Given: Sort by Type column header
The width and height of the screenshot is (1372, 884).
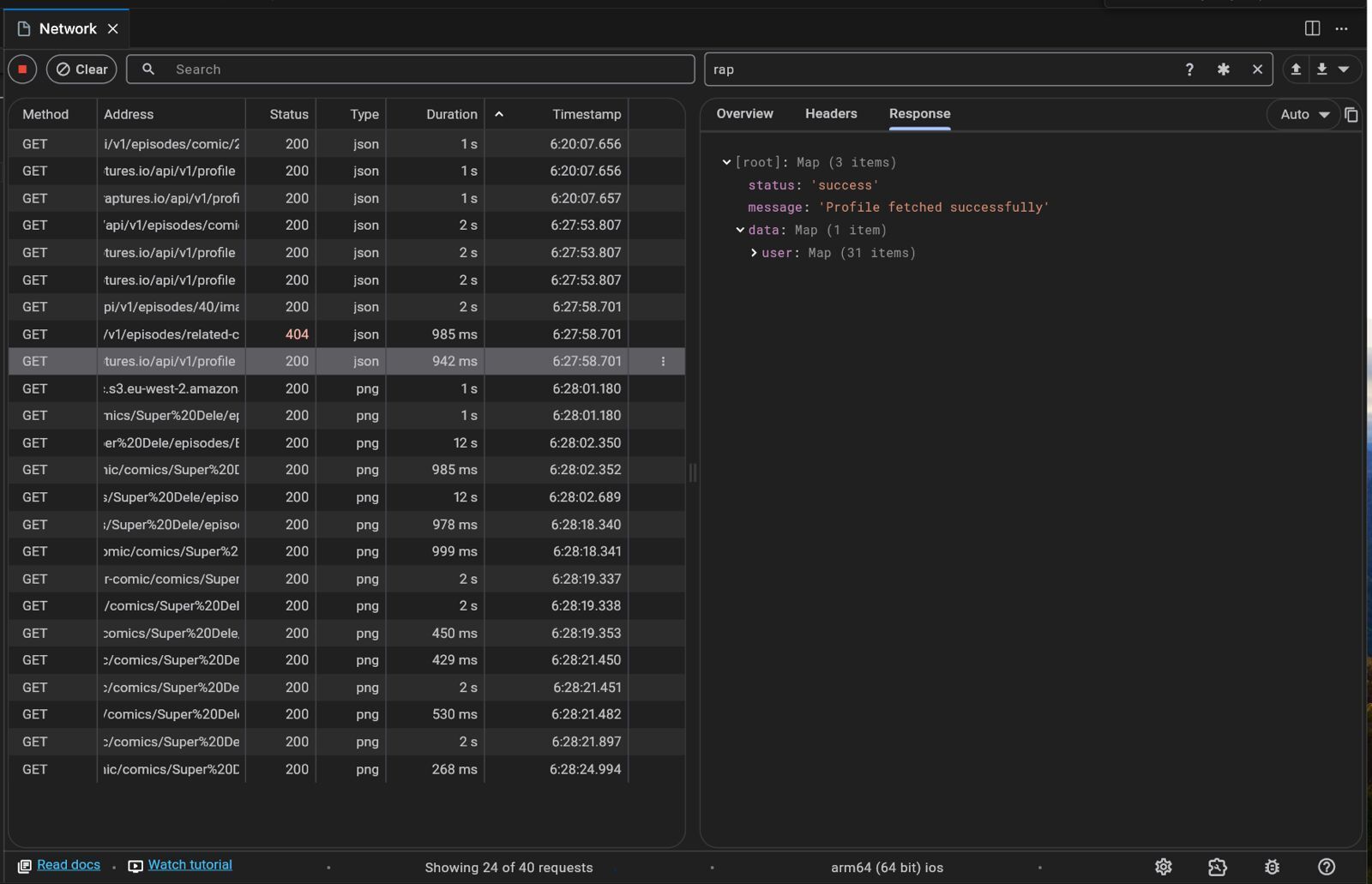Looking at the screenshot, I should click(x=364, y=114).
